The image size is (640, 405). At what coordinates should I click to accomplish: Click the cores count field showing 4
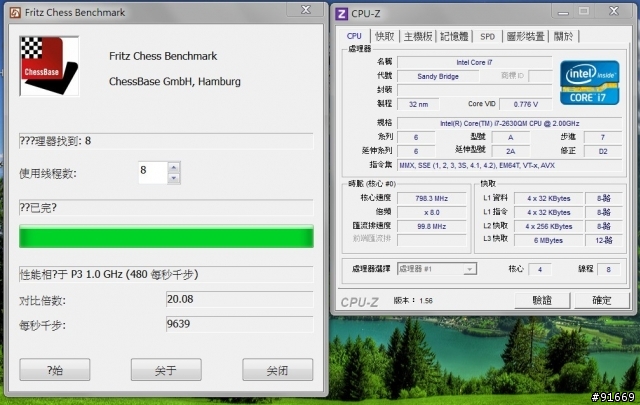click(540, 269)
